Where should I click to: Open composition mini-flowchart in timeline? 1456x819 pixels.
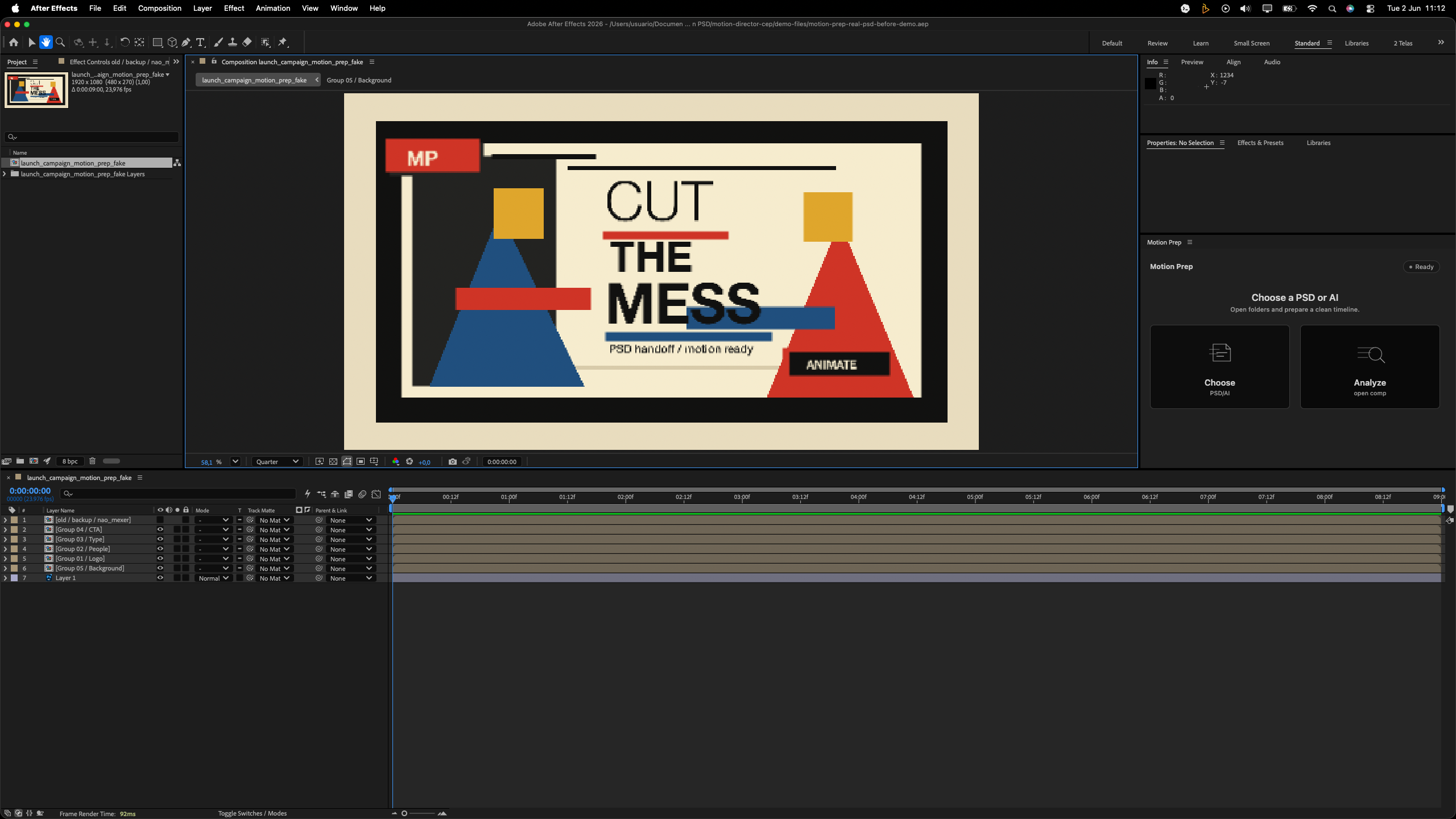(x=321, y=494)
